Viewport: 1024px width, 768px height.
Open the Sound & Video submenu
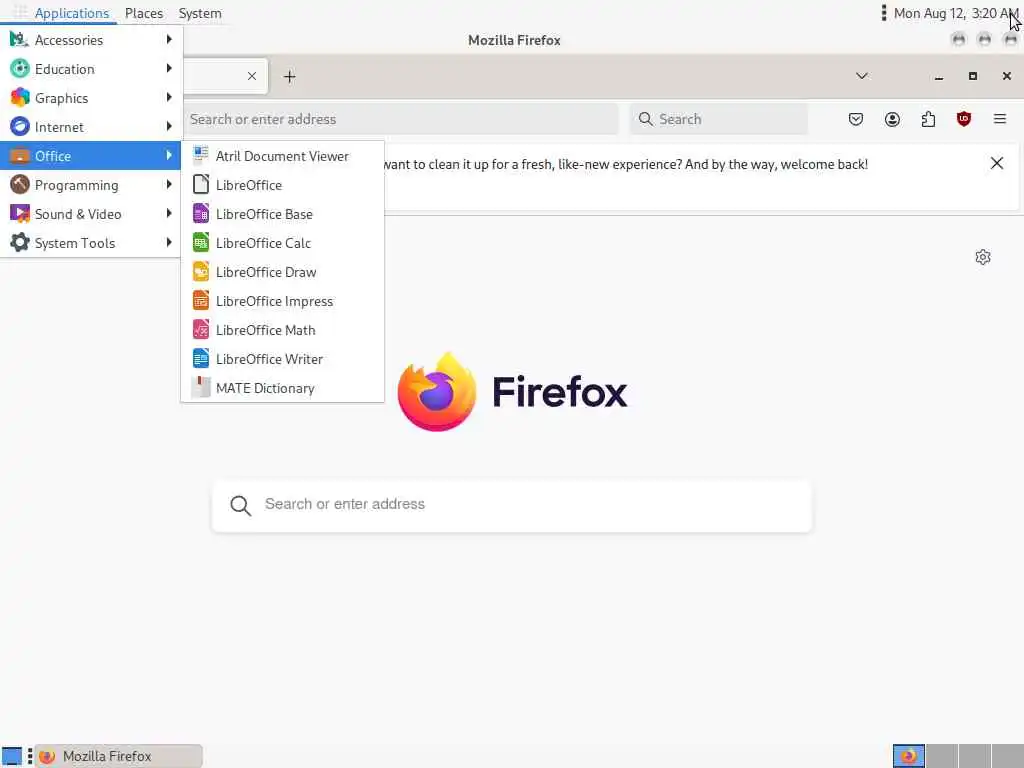91,214
